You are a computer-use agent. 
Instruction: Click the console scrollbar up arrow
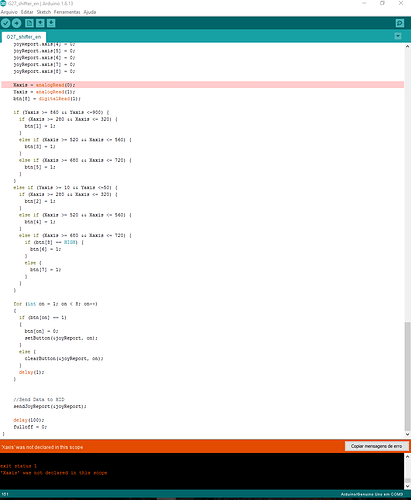(x=407, y=457)
